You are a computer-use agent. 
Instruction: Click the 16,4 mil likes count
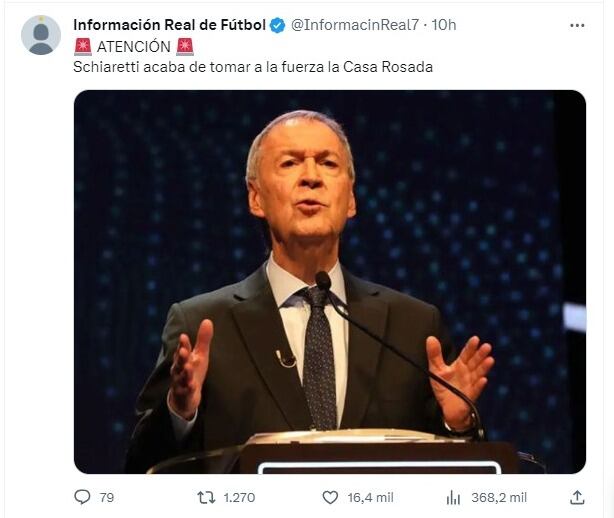(x=370, y=498)
